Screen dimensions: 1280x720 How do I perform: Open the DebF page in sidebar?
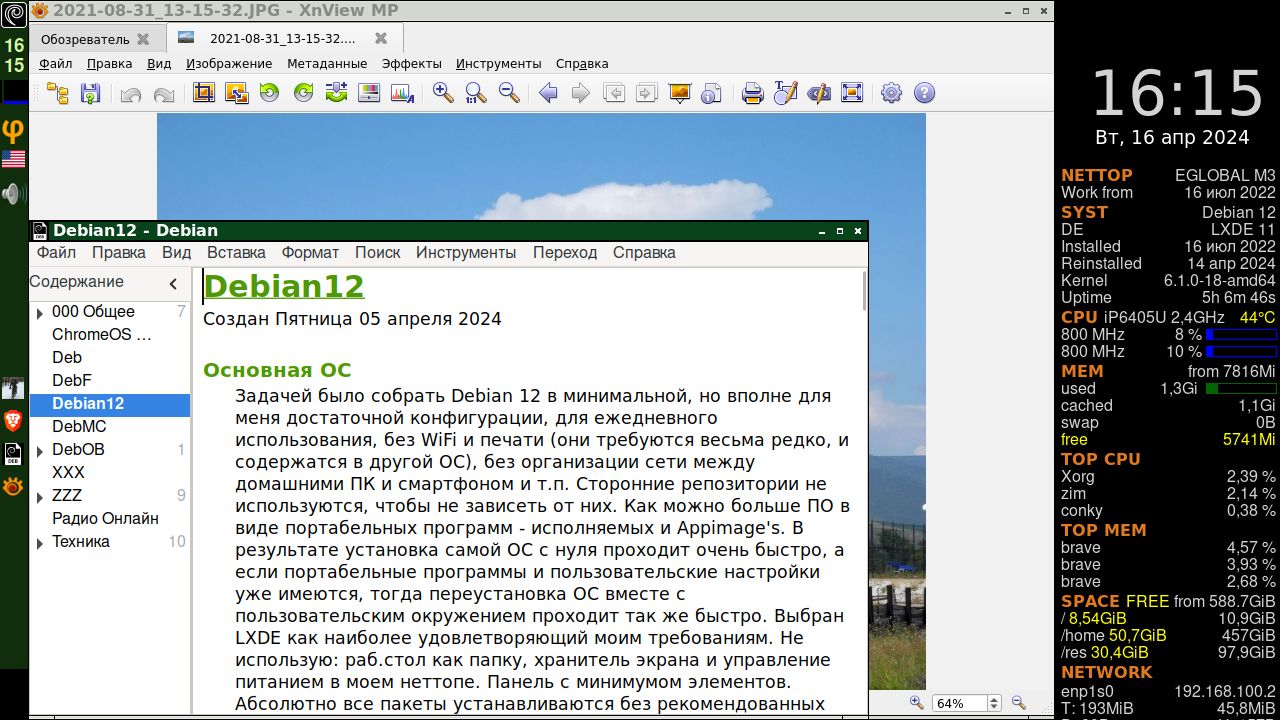pyautogui.click(x=71, y=380)
